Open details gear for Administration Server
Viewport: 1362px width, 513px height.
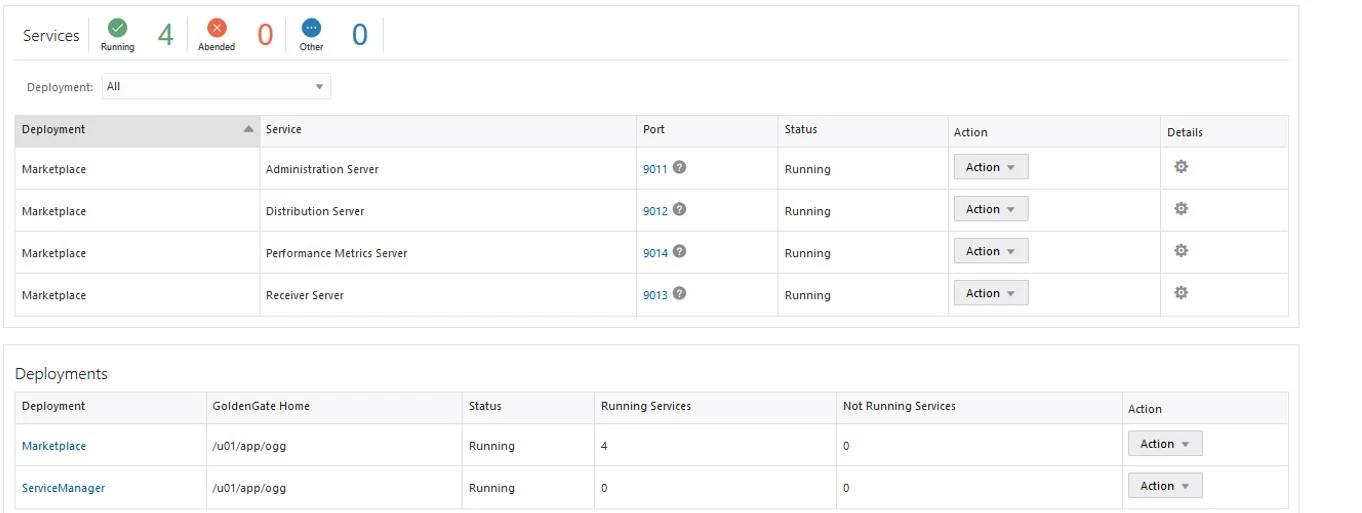[x=1180, y=167]
